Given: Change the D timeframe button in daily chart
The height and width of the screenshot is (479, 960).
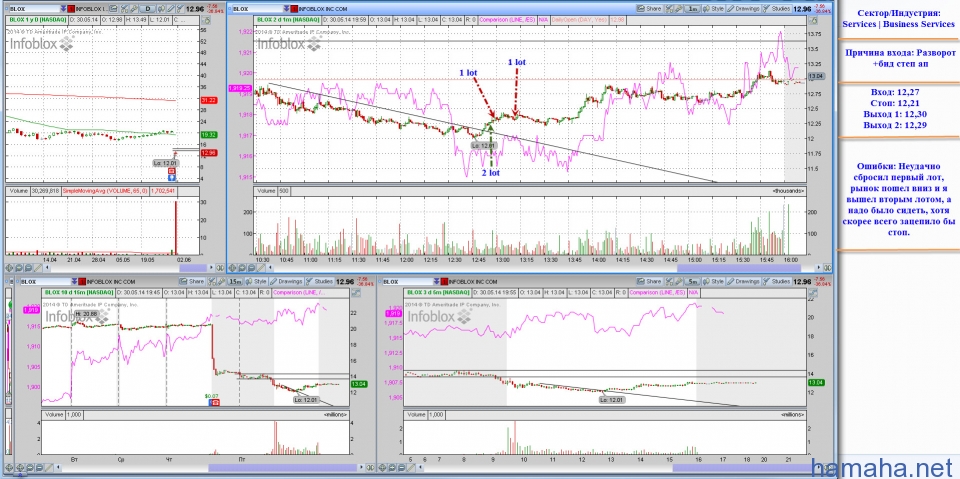Looking at the screenshot, I should pos(148,9).
